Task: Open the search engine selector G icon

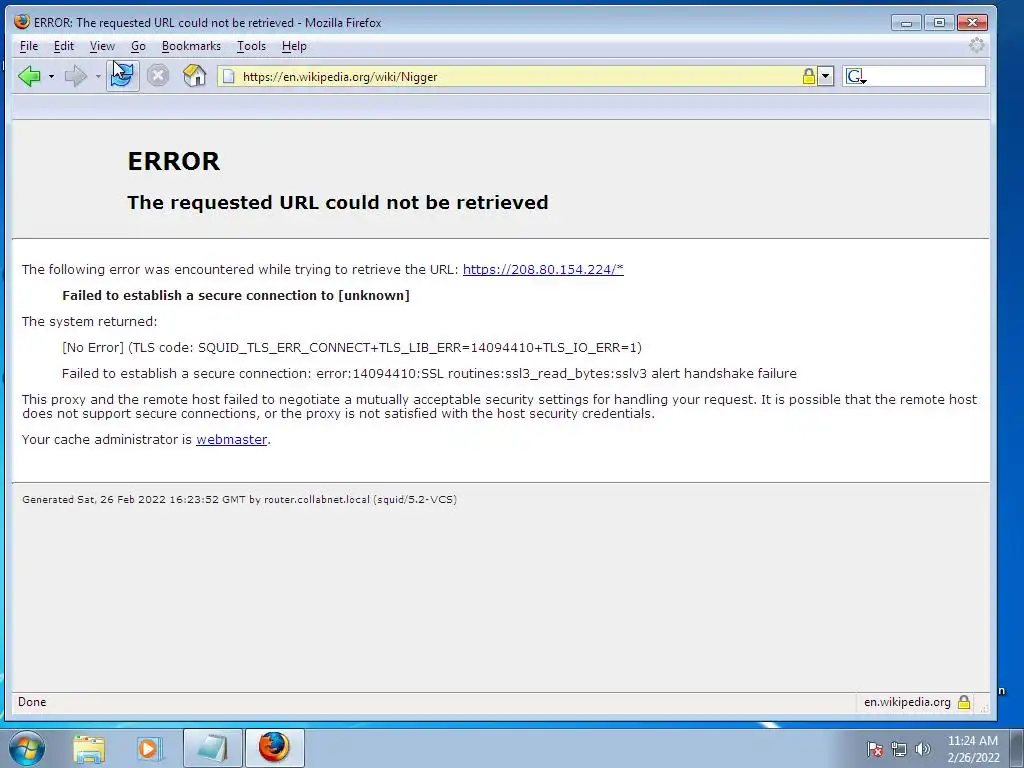Action: (x=856, y=76)
